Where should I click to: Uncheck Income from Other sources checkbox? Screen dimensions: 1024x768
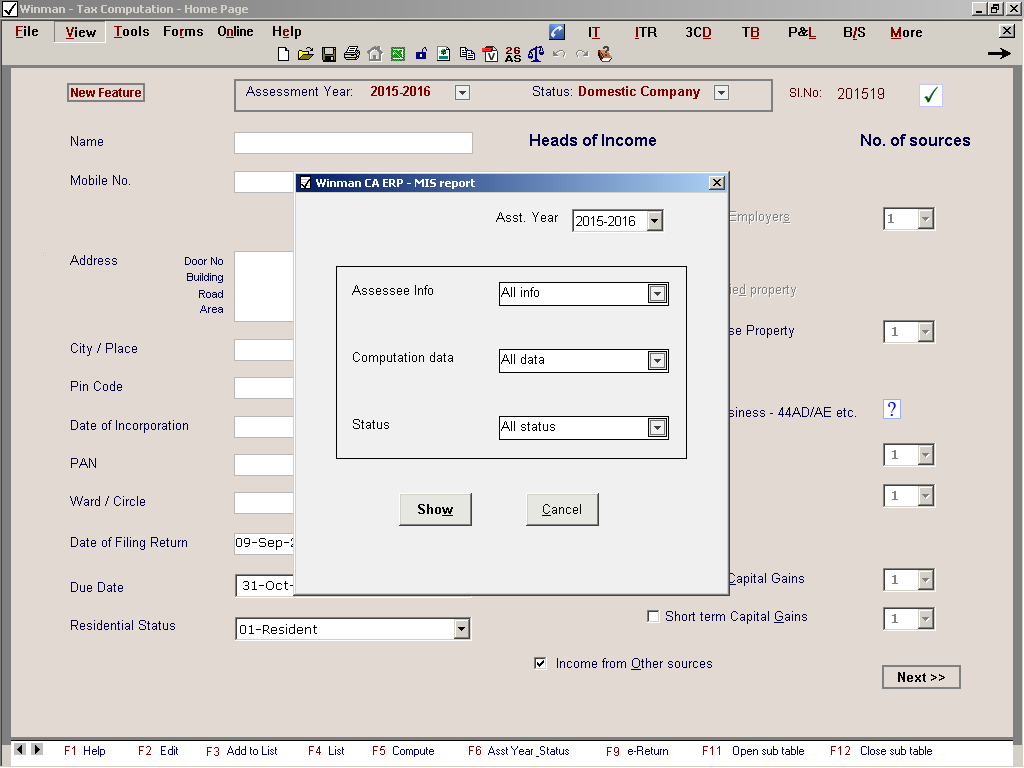540,664
